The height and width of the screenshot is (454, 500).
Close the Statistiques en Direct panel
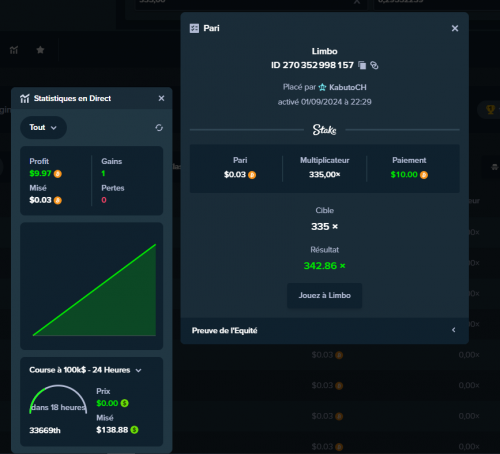pyautogui.click(x=161, y=98)
